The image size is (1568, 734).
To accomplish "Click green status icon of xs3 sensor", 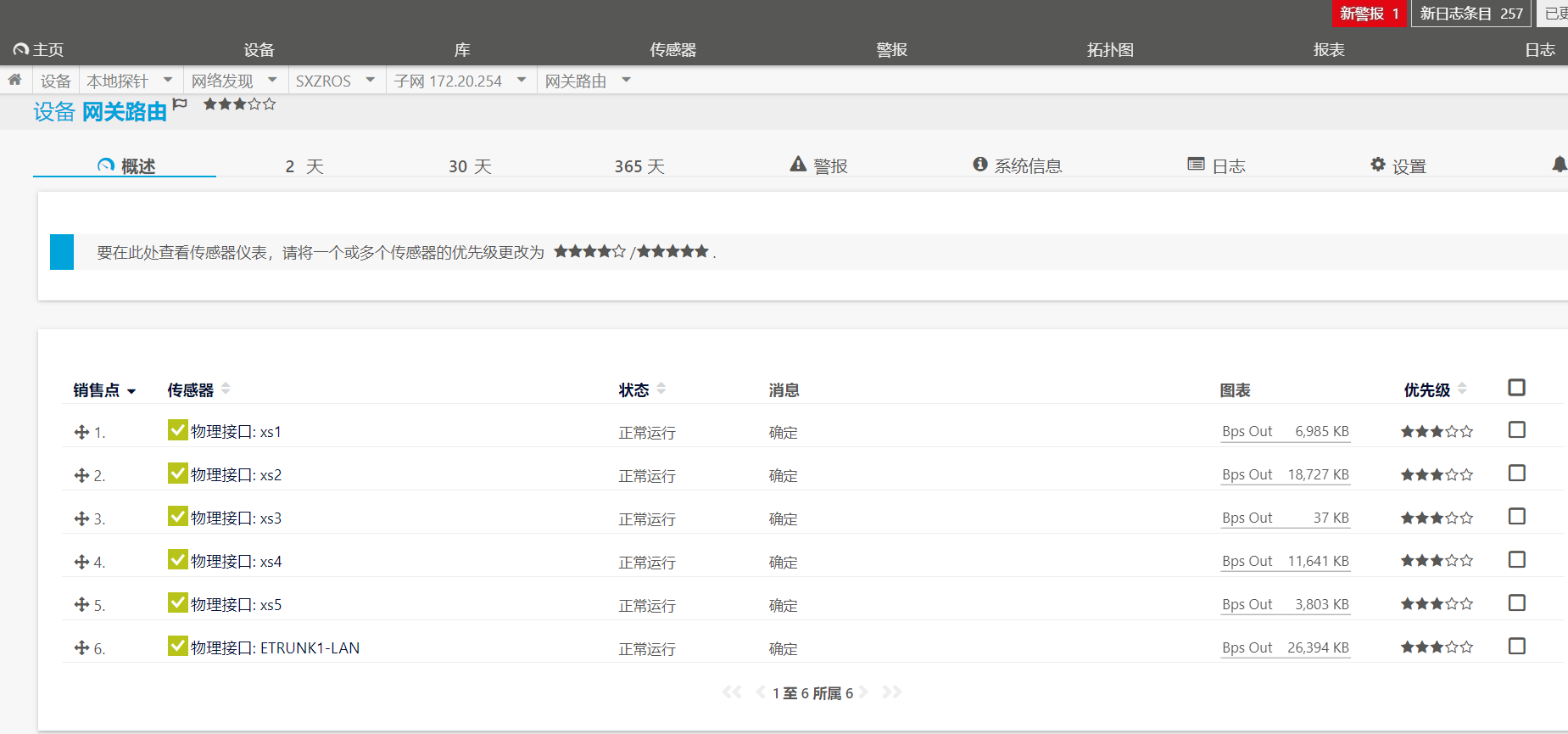I will click(177, 517).
